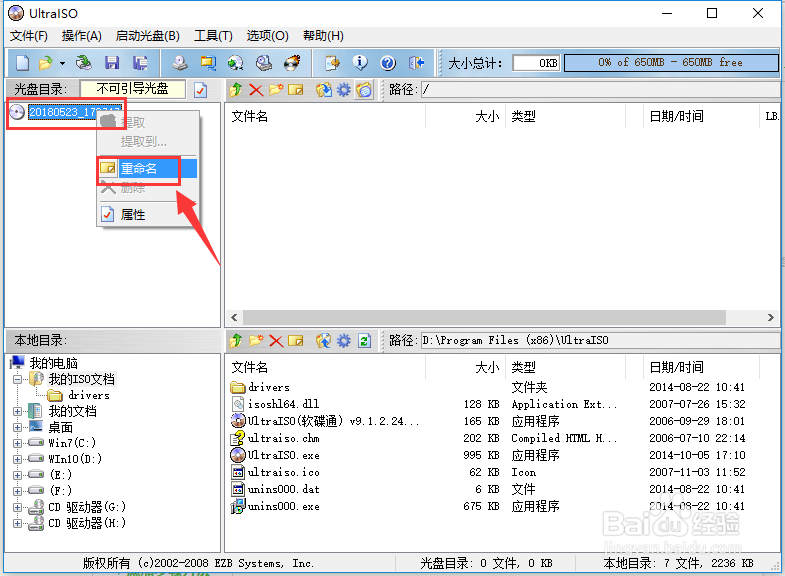Viewport: 785px width, 576px height.
Task: Click the local path field D:\Program Files
Action: pyautogui.click(x=600, y=341)
